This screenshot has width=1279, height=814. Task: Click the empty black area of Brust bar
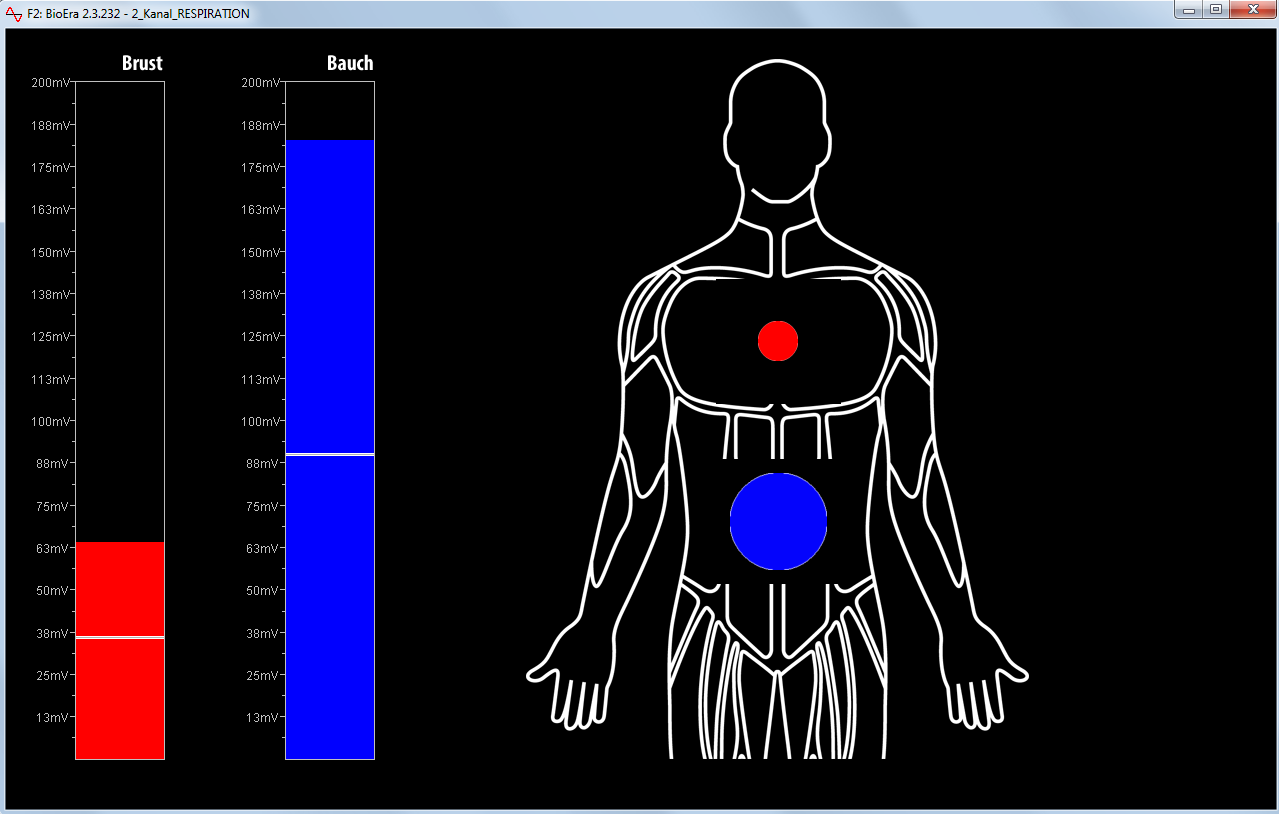120,300
